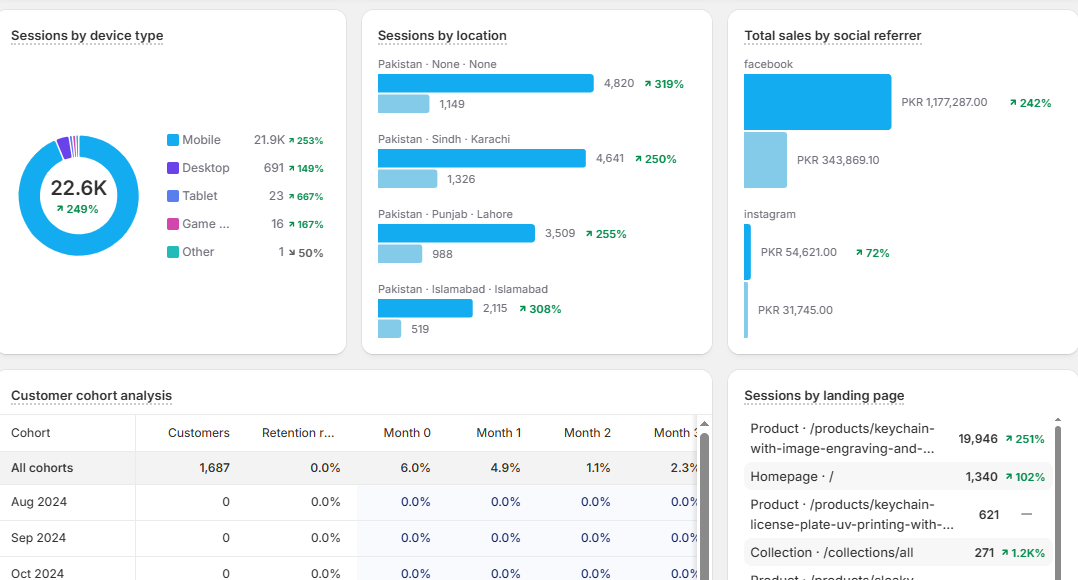This screenshot has width=1078, height=580.
Task: Click the Tablet legend color swatch
Action: coord(173,196)
